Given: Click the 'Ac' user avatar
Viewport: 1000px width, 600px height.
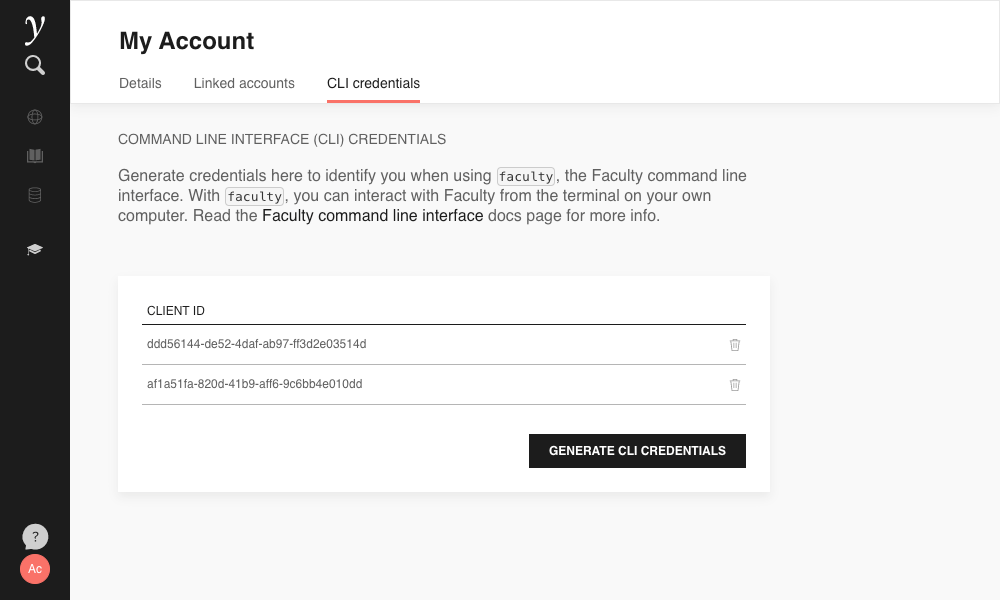Looking at the screenshot, I should [35, 569].
